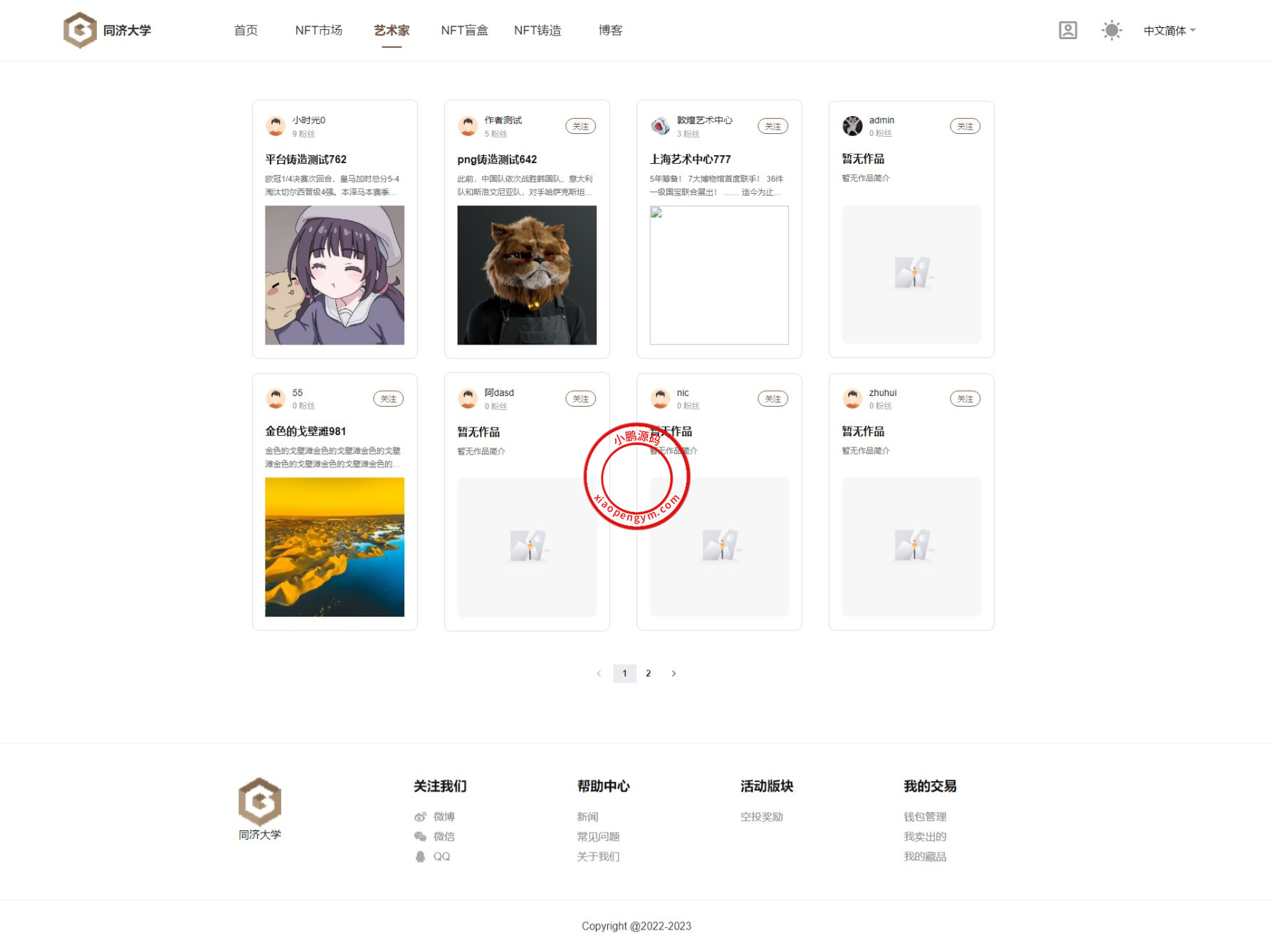Click the 微信 WeChat icon in footer
The width and height of the screenshot is (1273, 952).
tap(421, 837)
